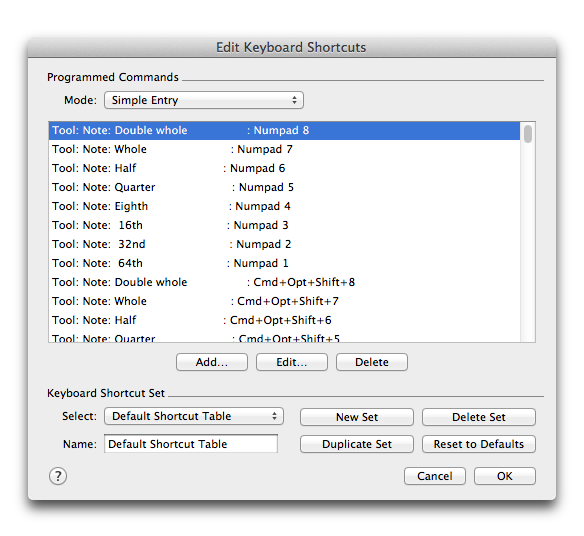The height and width of the screenshot is (536, 584).
Task: Pick the 16th note Numpad 3 row
Action: (x=284, y=225)
